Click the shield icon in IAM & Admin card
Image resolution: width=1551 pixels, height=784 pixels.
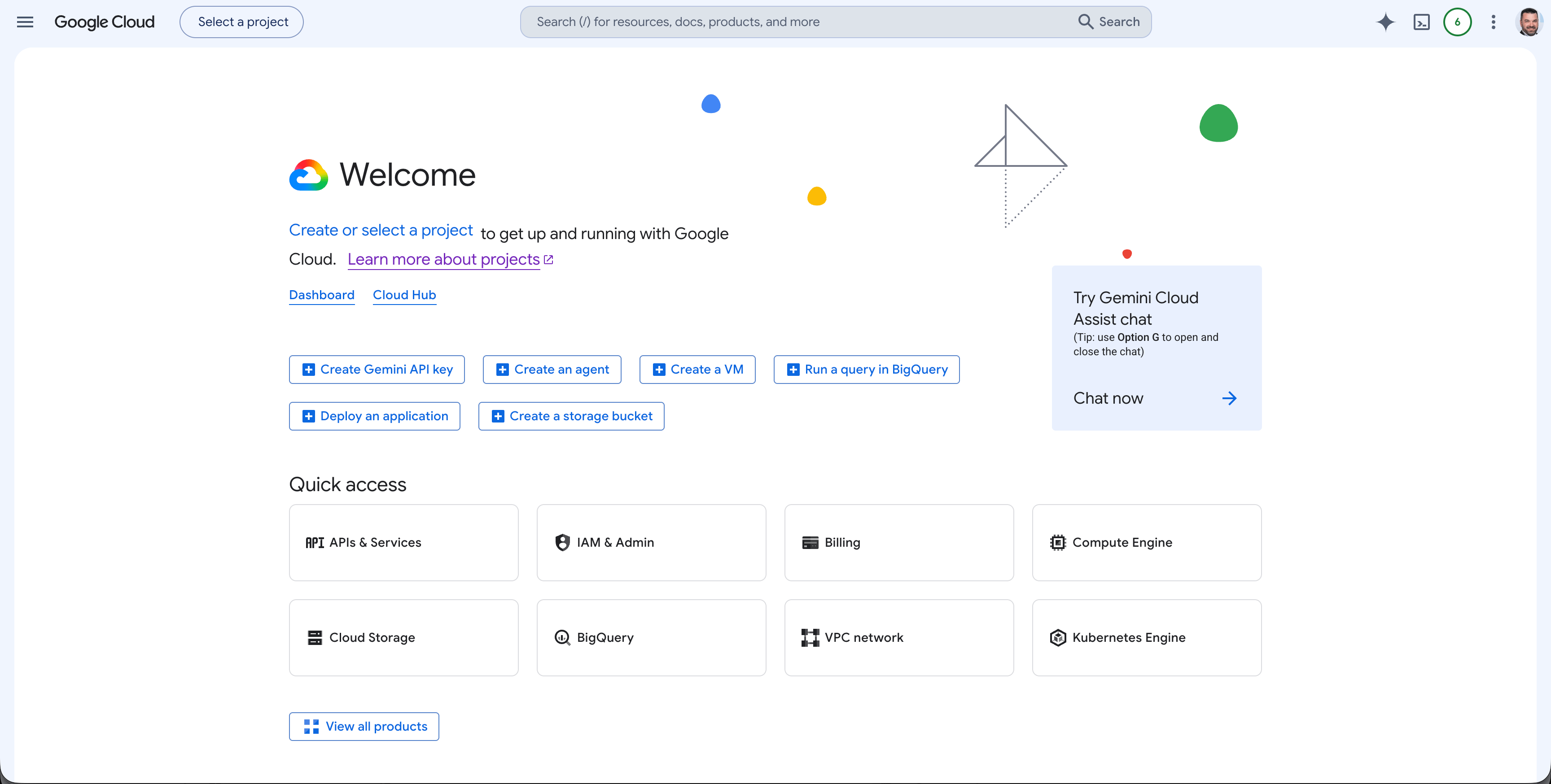tap(562, 543)
